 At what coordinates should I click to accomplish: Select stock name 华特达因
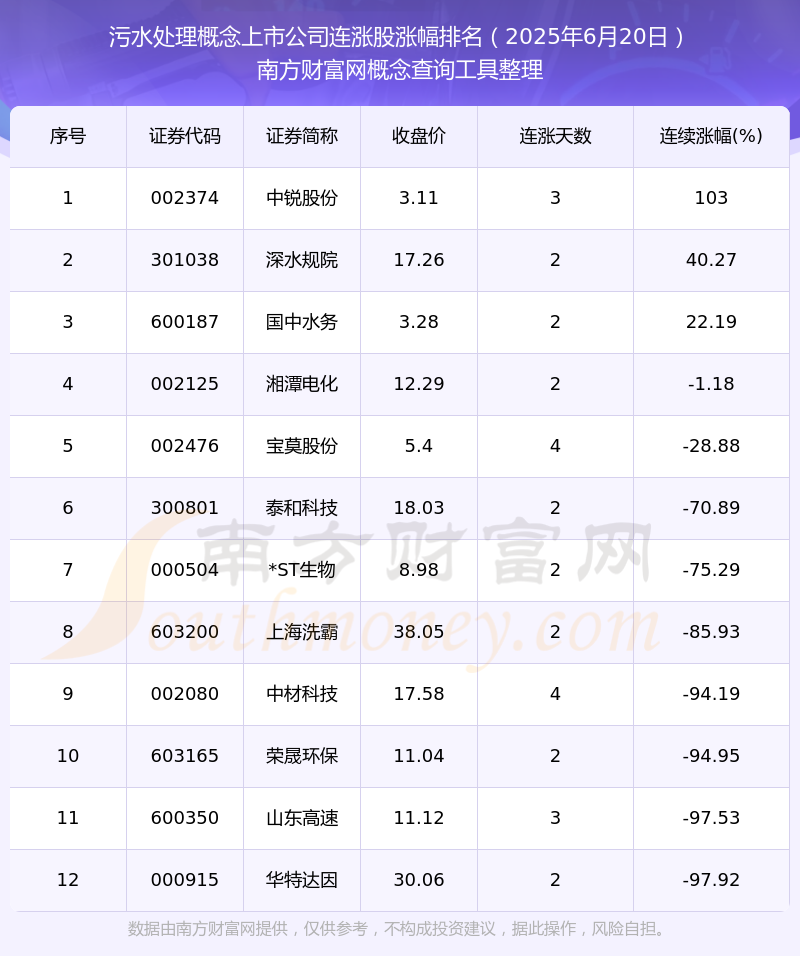click(x=302, y=880)
